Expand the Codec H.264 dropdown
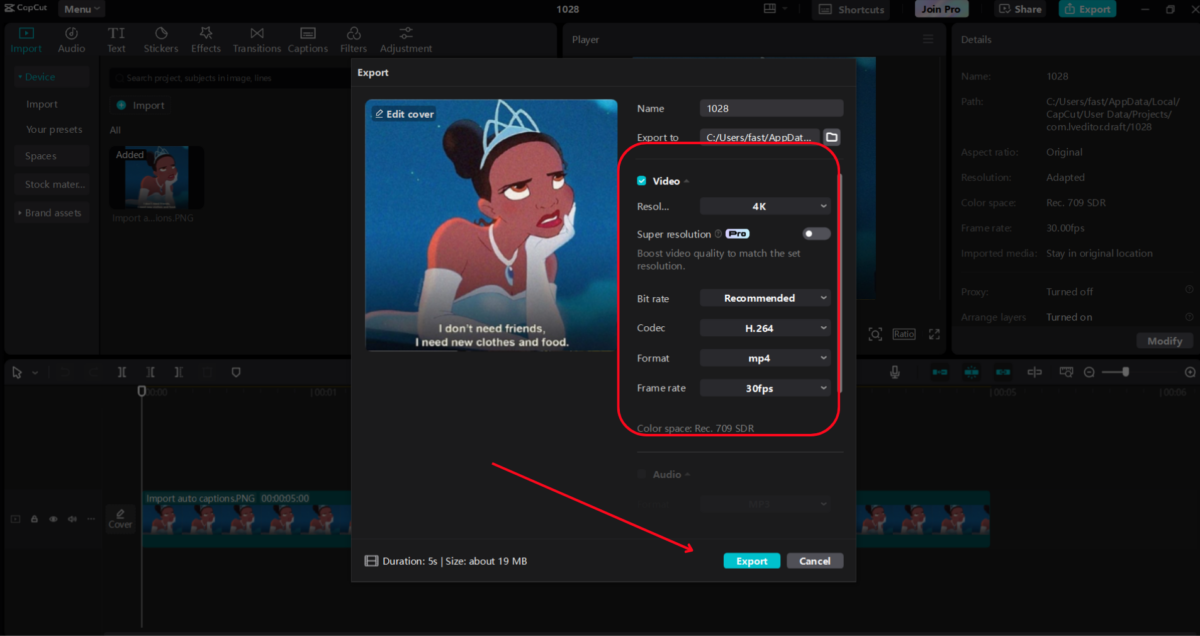This screenshot has width=1200, height=636. pos(765,328)
